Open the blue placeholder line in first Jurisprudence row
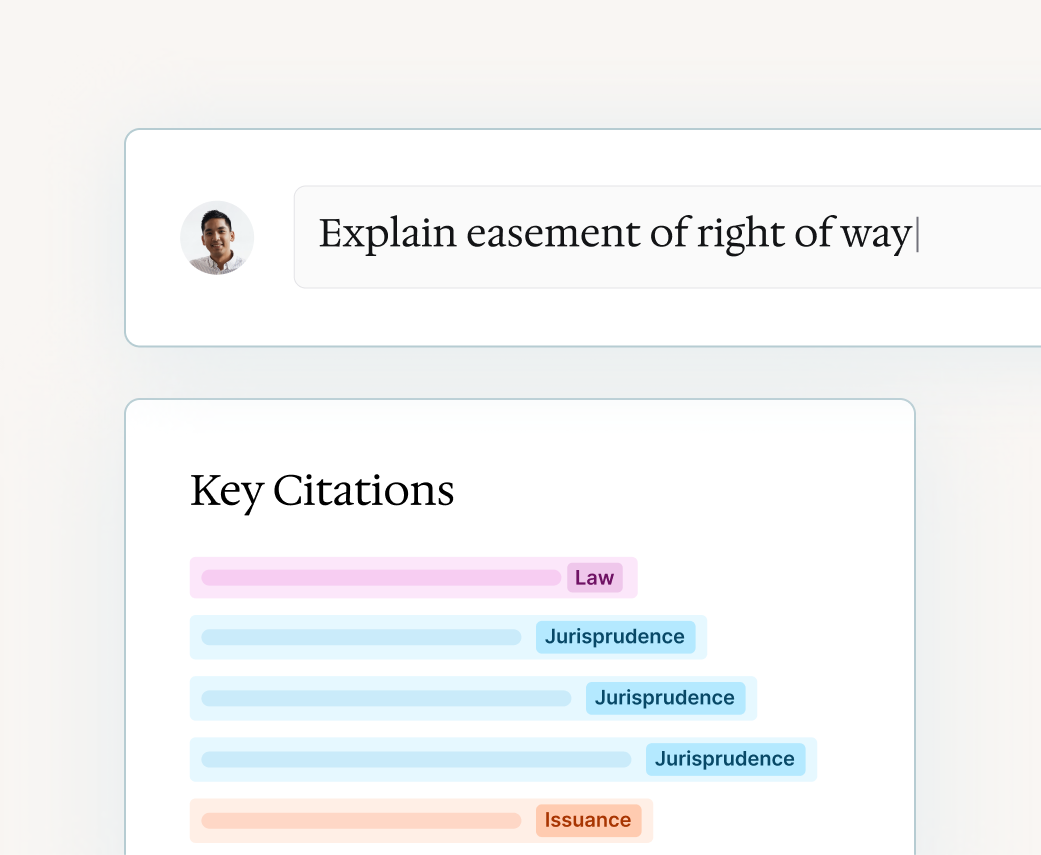1041x855 pixels. [x=361, y=637]
